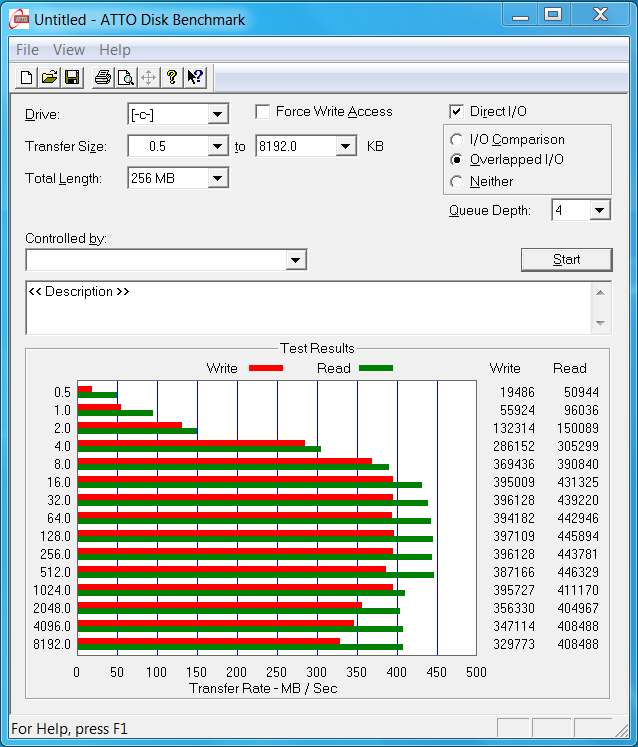Open Print Preview from the toolbar
Screen dimensions: 638x747
pyautogui.click(x=125, y=77)
